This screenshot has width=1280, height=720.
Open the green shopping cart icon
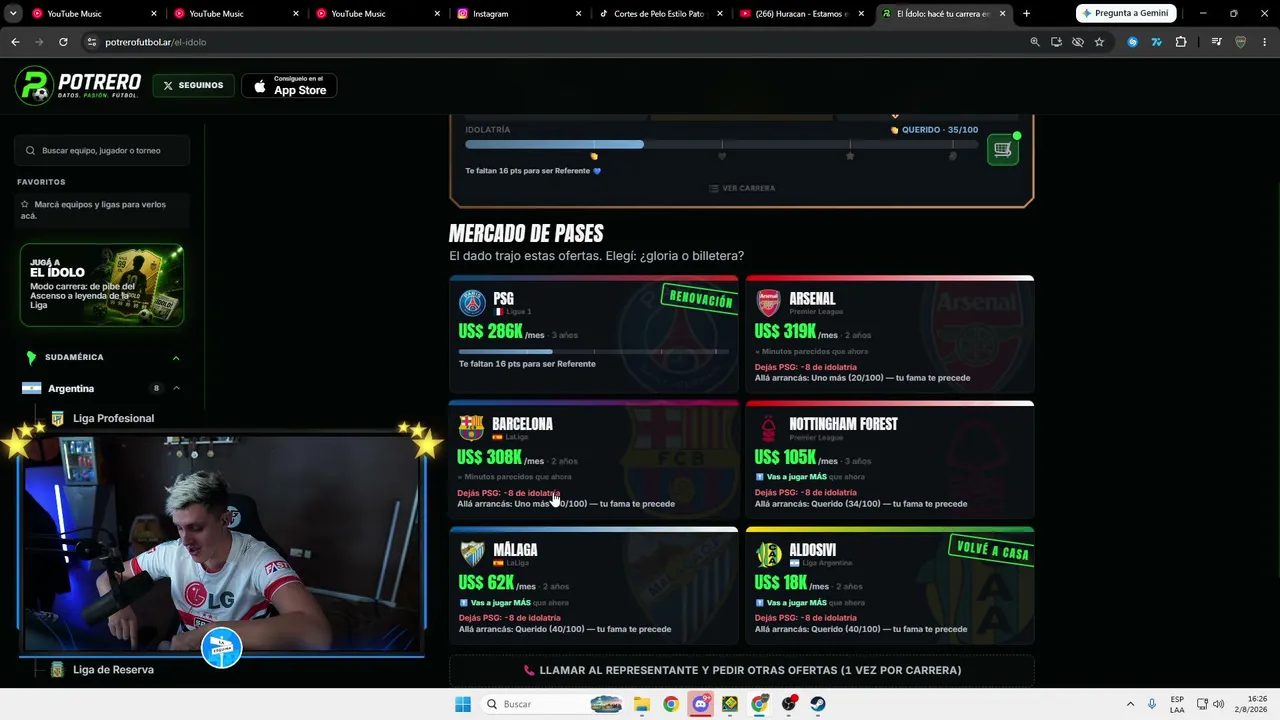(x=1002, y=150)
